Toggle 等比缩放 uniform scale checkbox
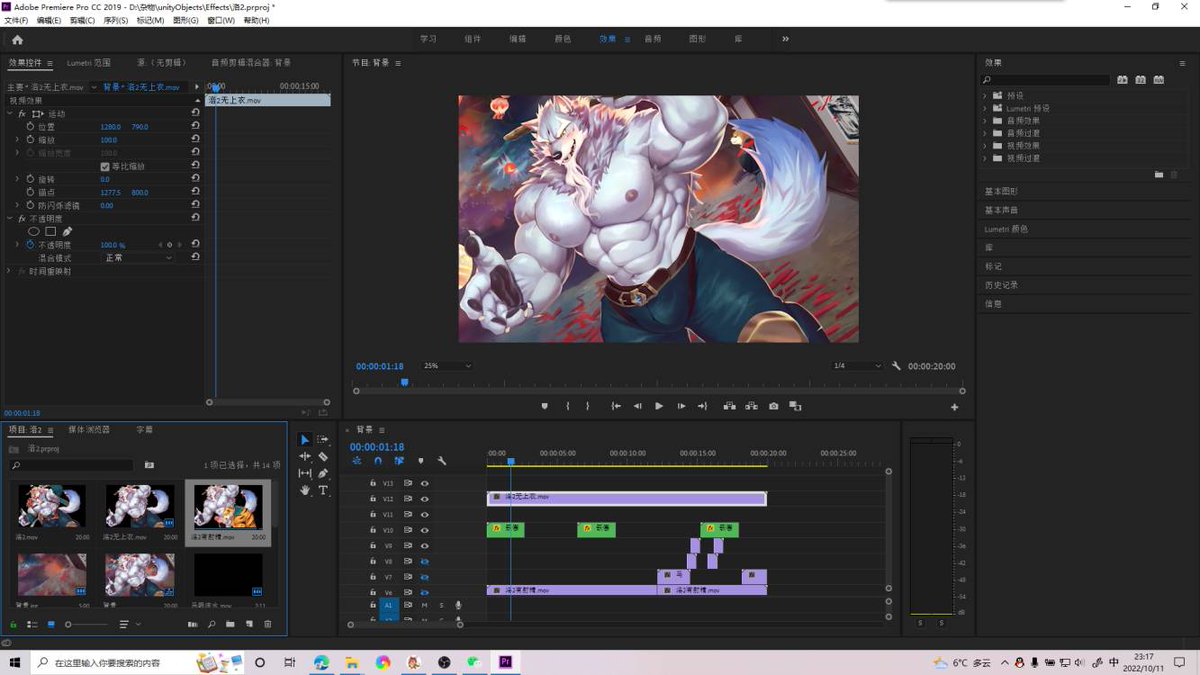Viewport: 1200px width, 675px height. coord(105,166)
